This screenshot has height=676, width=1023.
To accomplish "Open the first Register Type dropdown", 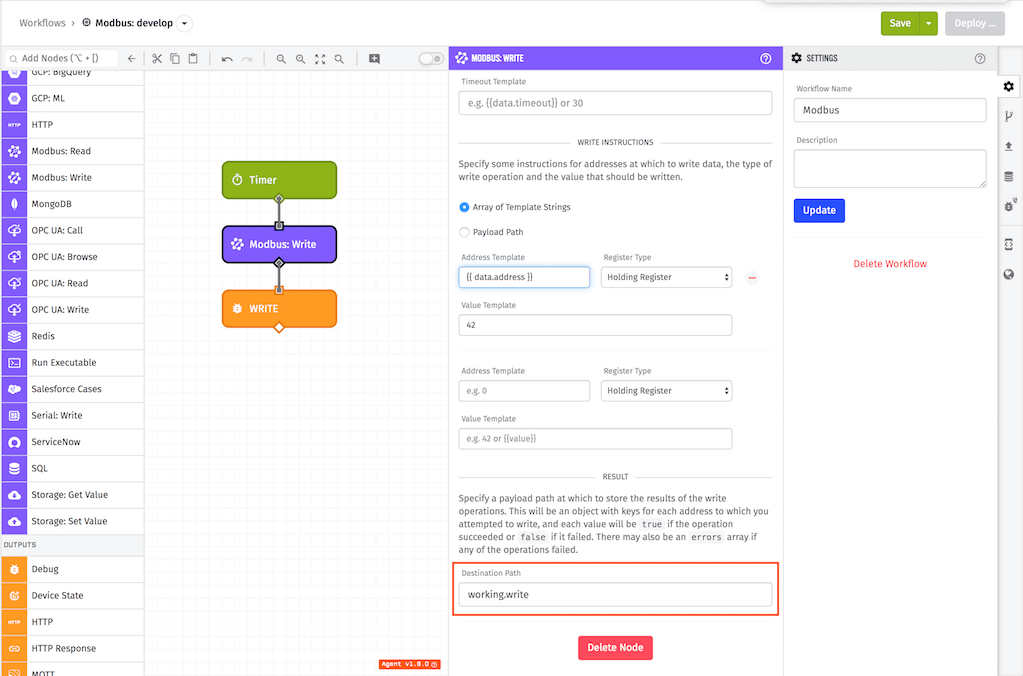I will point(666,277).
